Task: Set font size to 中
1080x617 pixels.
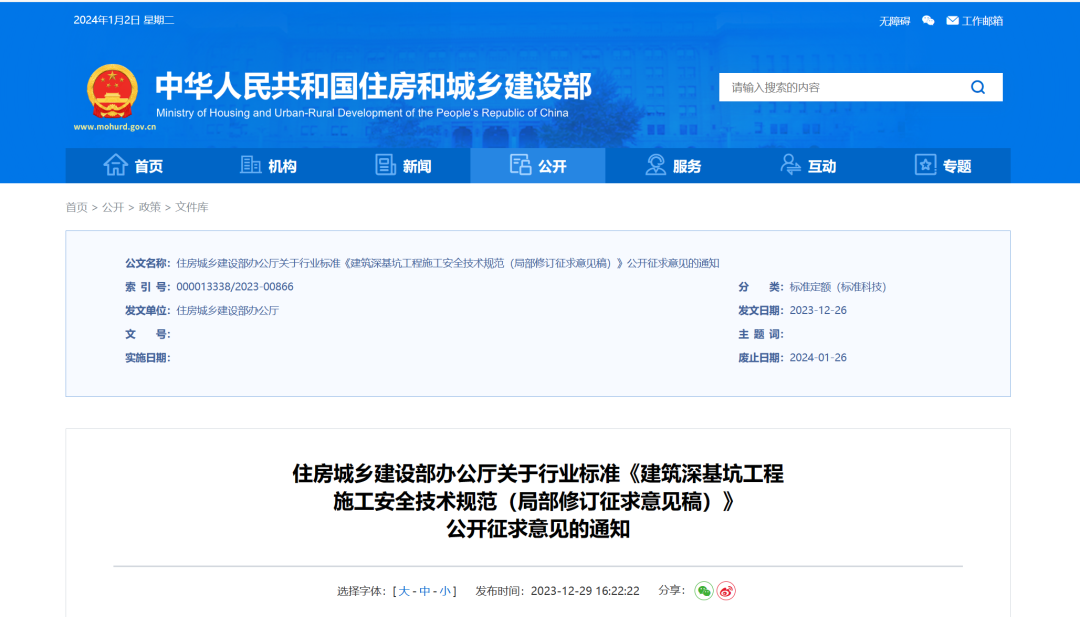Action: click(425, 591)
